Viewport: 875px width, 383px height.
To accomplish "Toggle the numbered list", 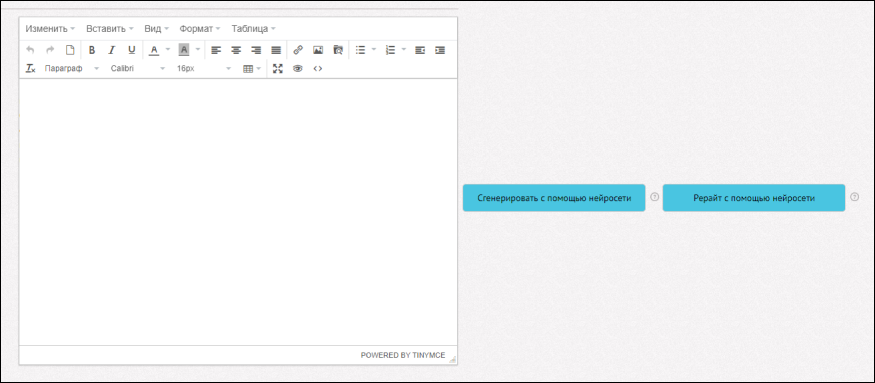I will [x=390, y=50].
